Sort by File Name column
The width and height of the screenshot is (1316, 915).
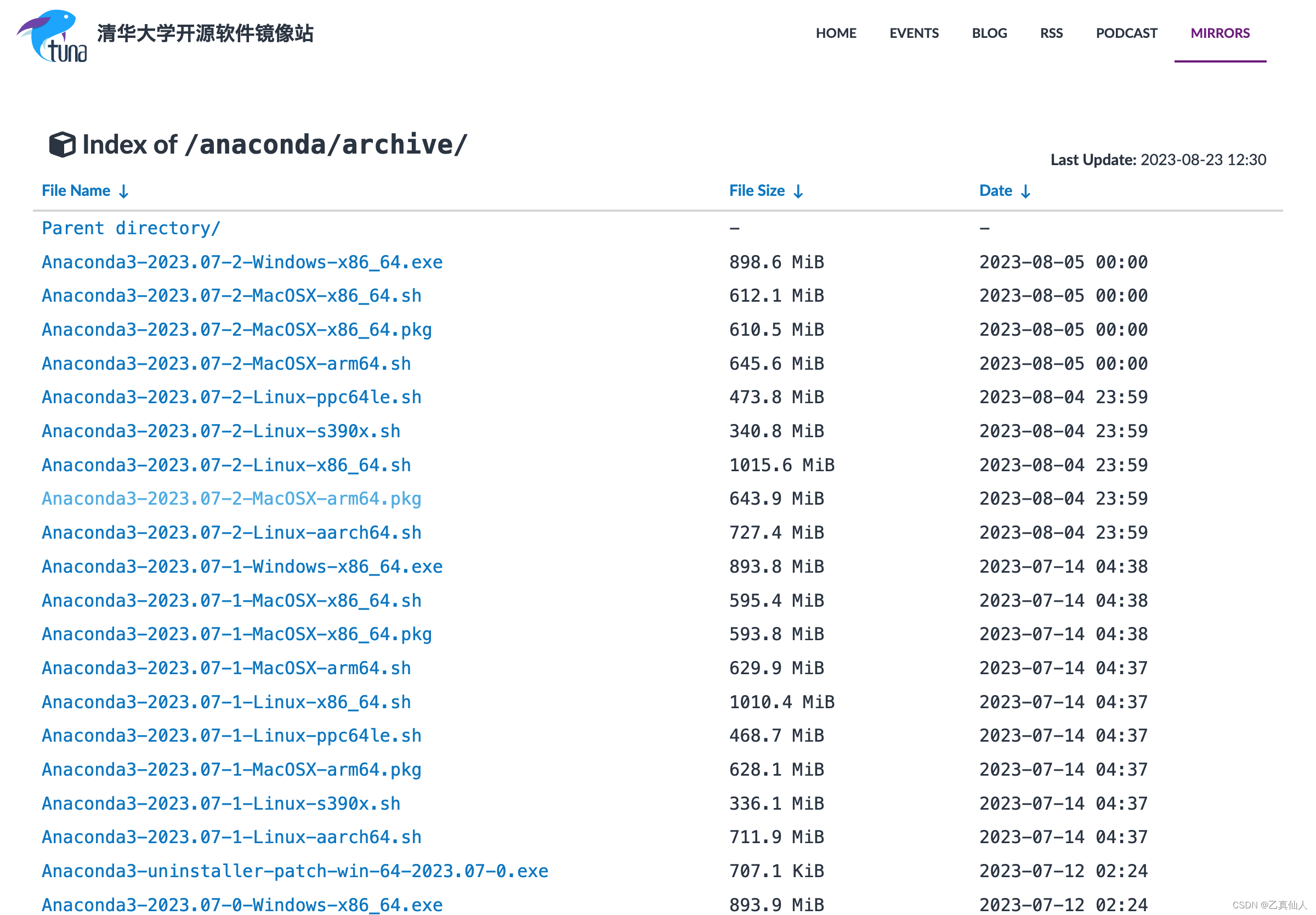tap(85, 191)
